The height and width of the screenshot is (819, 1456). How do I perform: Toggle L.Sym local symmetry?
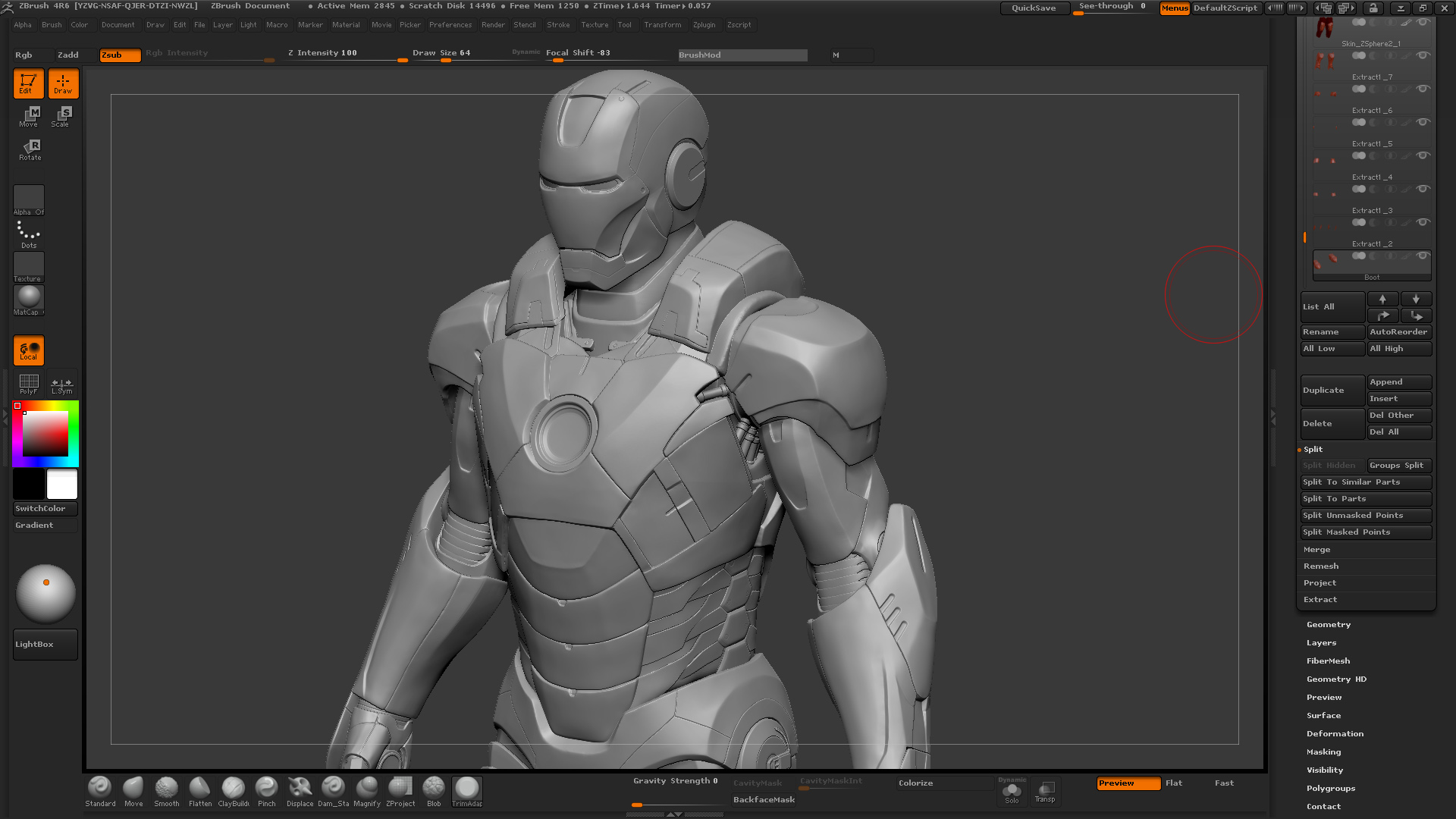point(62,384)
